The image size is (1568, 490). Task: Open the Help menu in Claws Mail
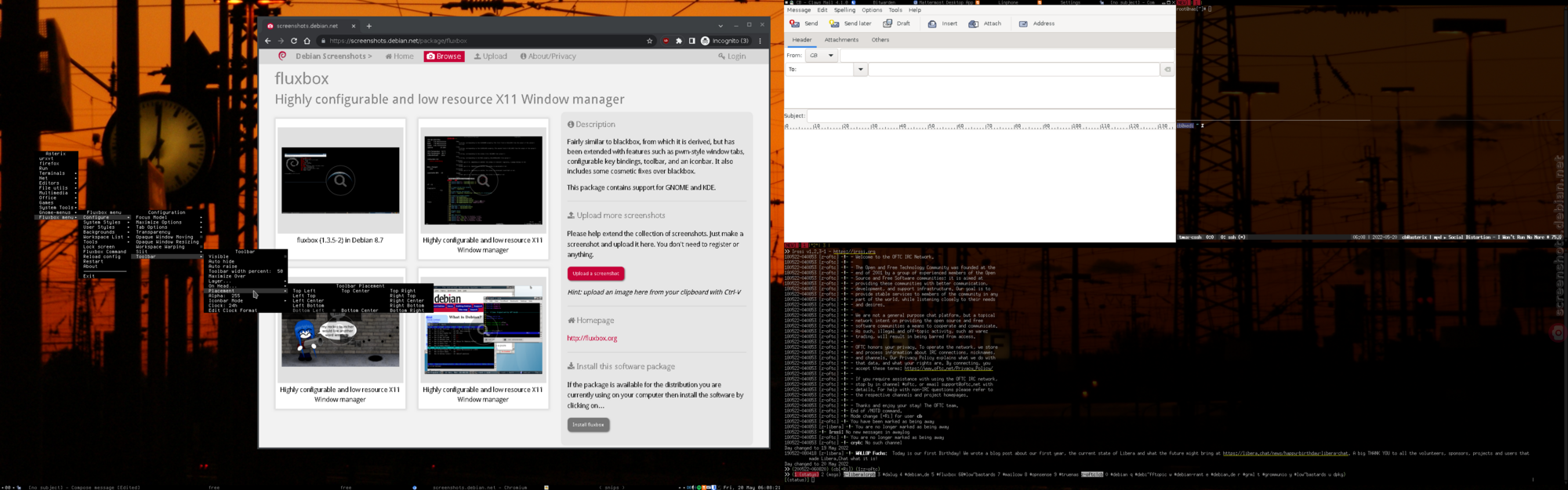click(x=915, y=10)
